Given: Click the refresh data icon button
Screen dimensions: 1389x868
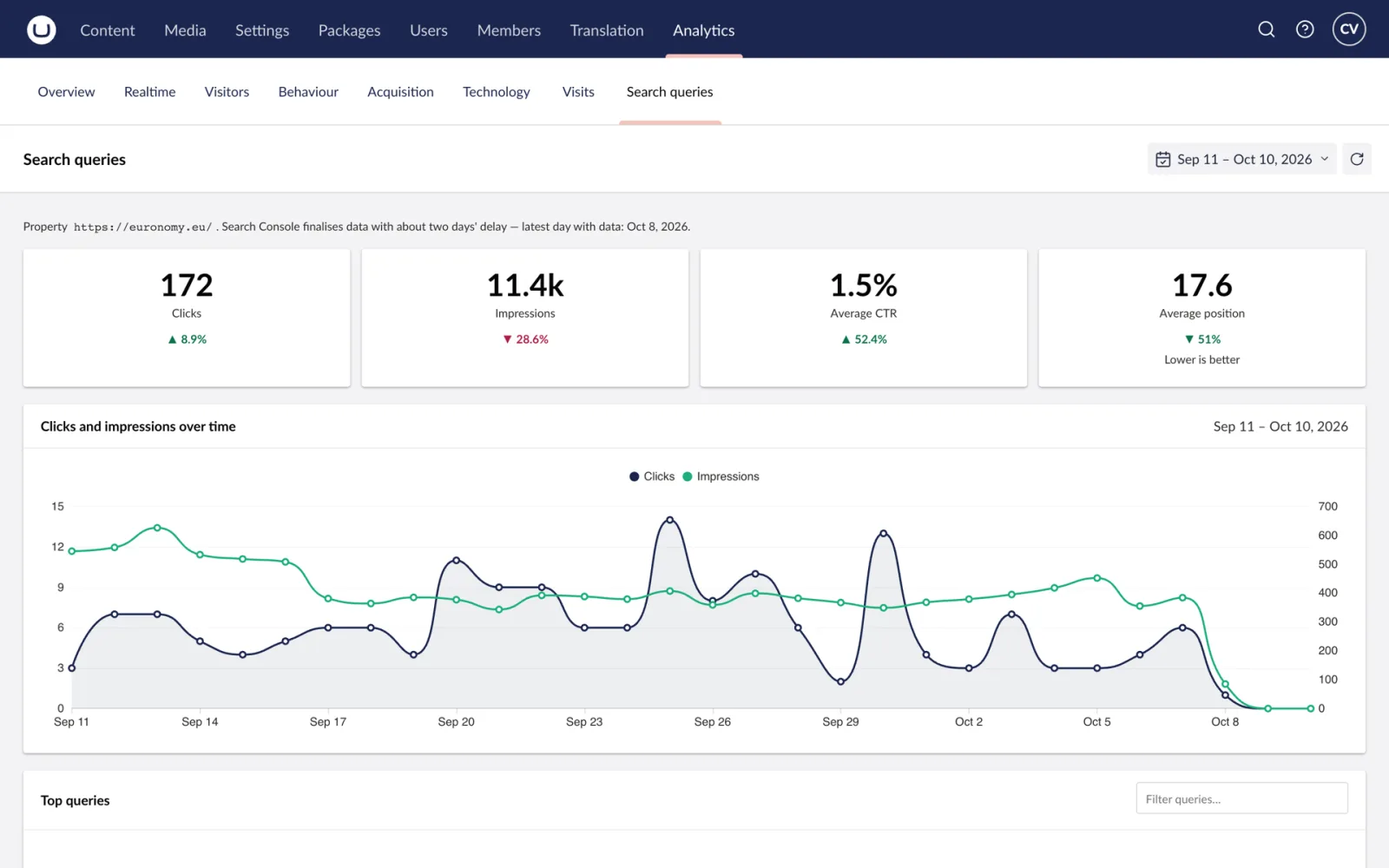Looking at the screenshot, I should [x=1357, y=159].
